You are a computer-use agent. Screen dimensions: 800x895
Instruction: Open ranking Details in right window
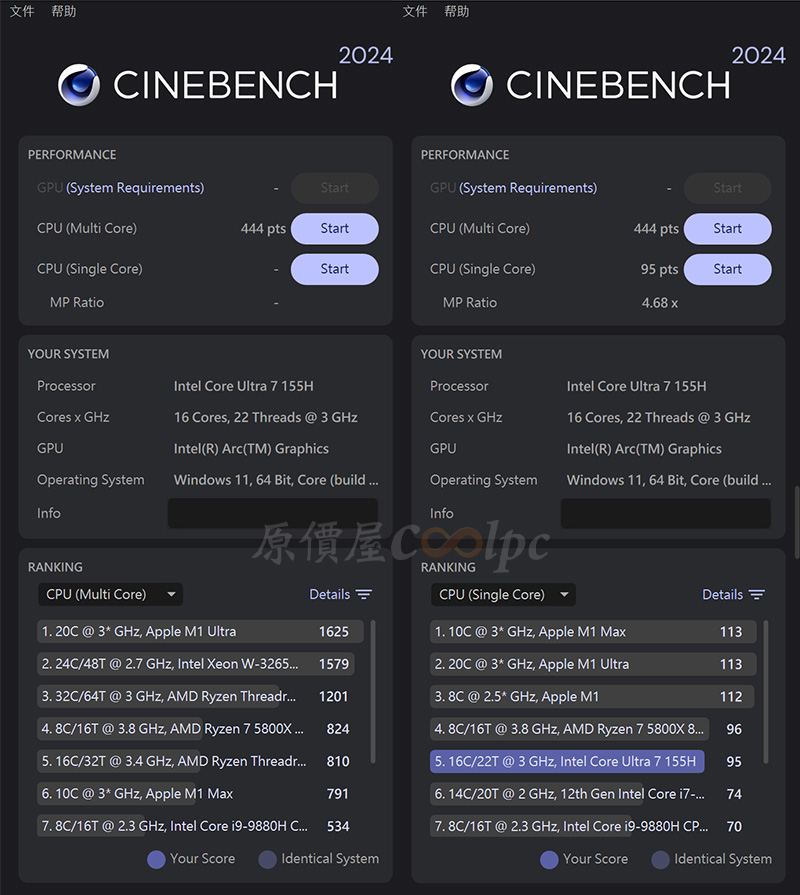pyautogui.click(x=722, y=594)
